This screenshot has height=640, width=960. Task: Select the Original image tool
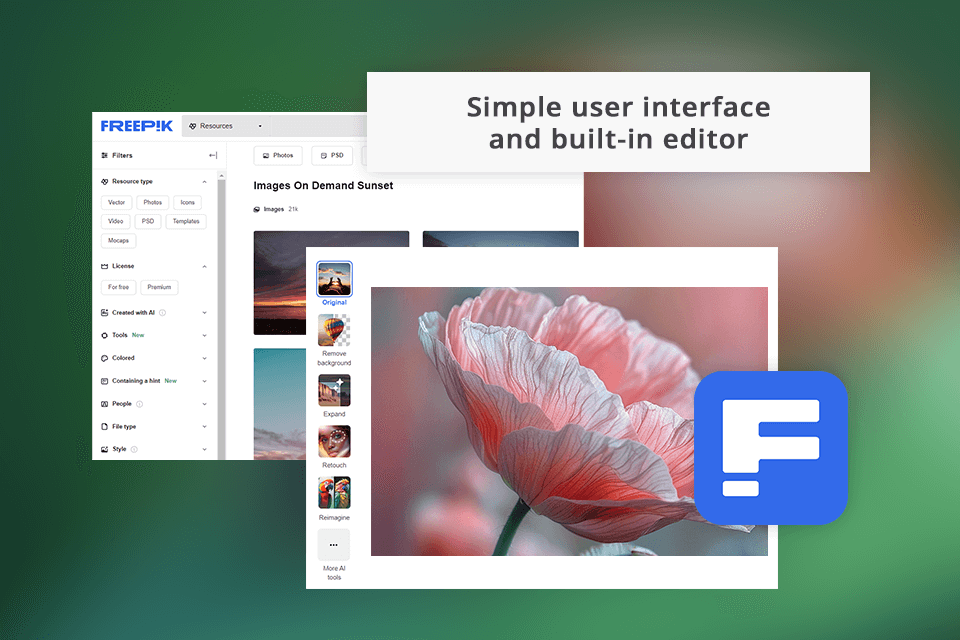[x=334, y=284]
